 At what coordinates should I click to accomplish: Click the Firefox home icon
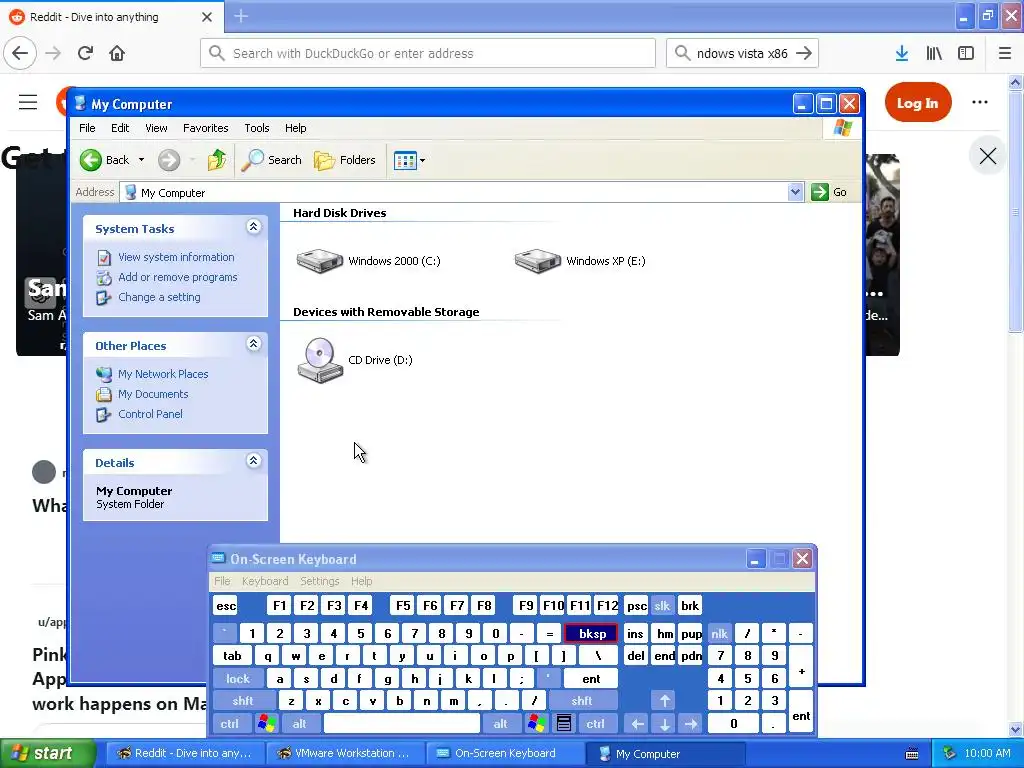coord(117,53)
